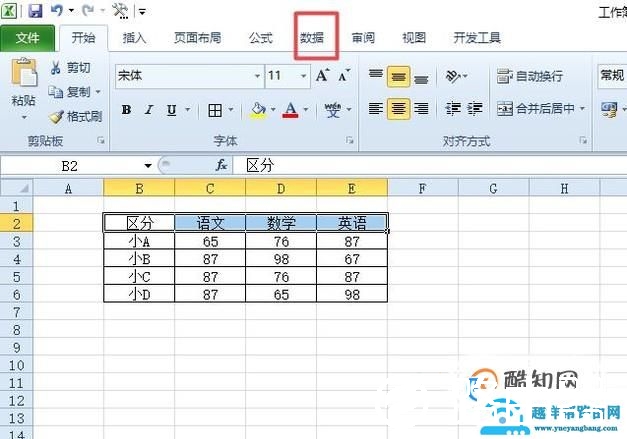This screenshot has width=627, height=439.
Task: Open alignment 对齐方式 dialog launcher
Action: coord(583,140)
